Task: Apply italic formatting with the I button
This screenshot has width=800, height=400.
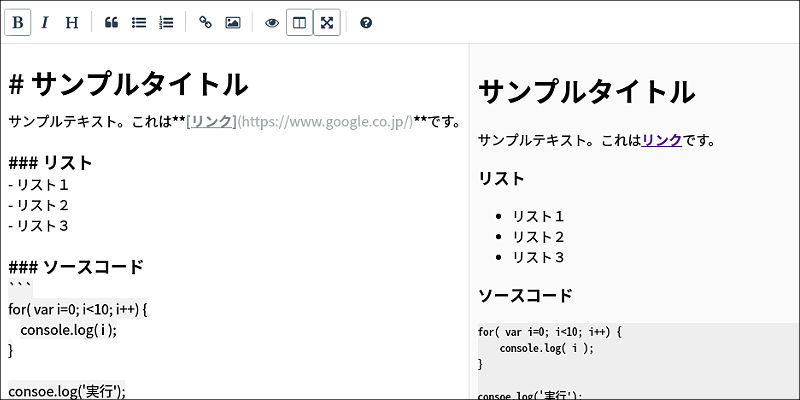Action: click(45, 23)
